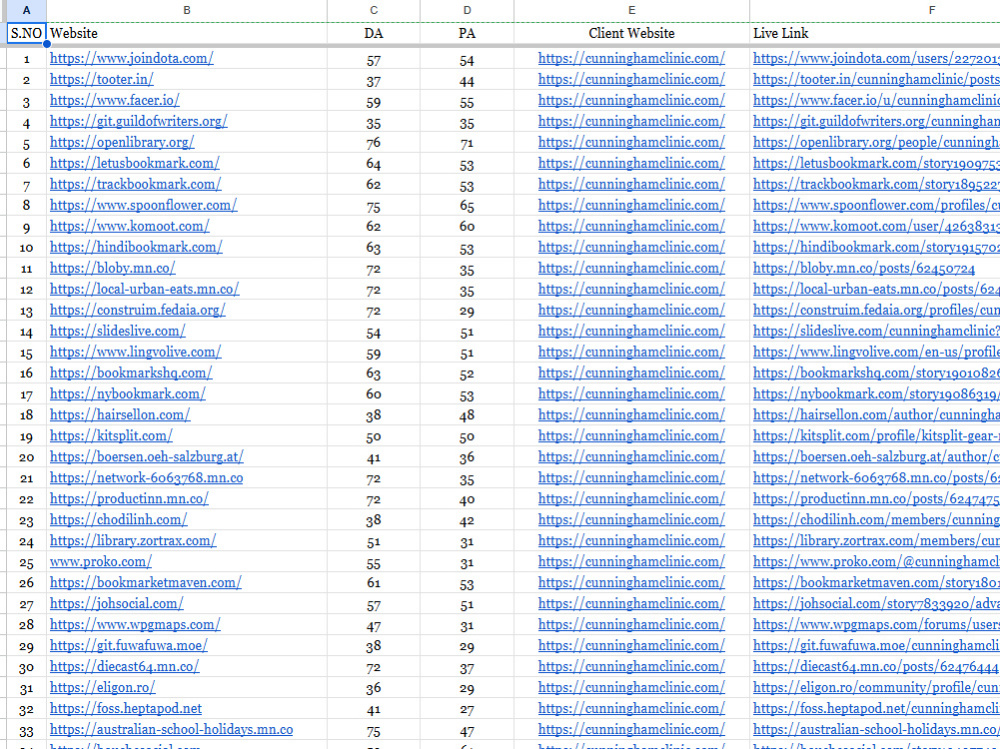Screen dimensions: 1000x749
Task: Open the komoot.com website link
Action: [x=129, y=226]
